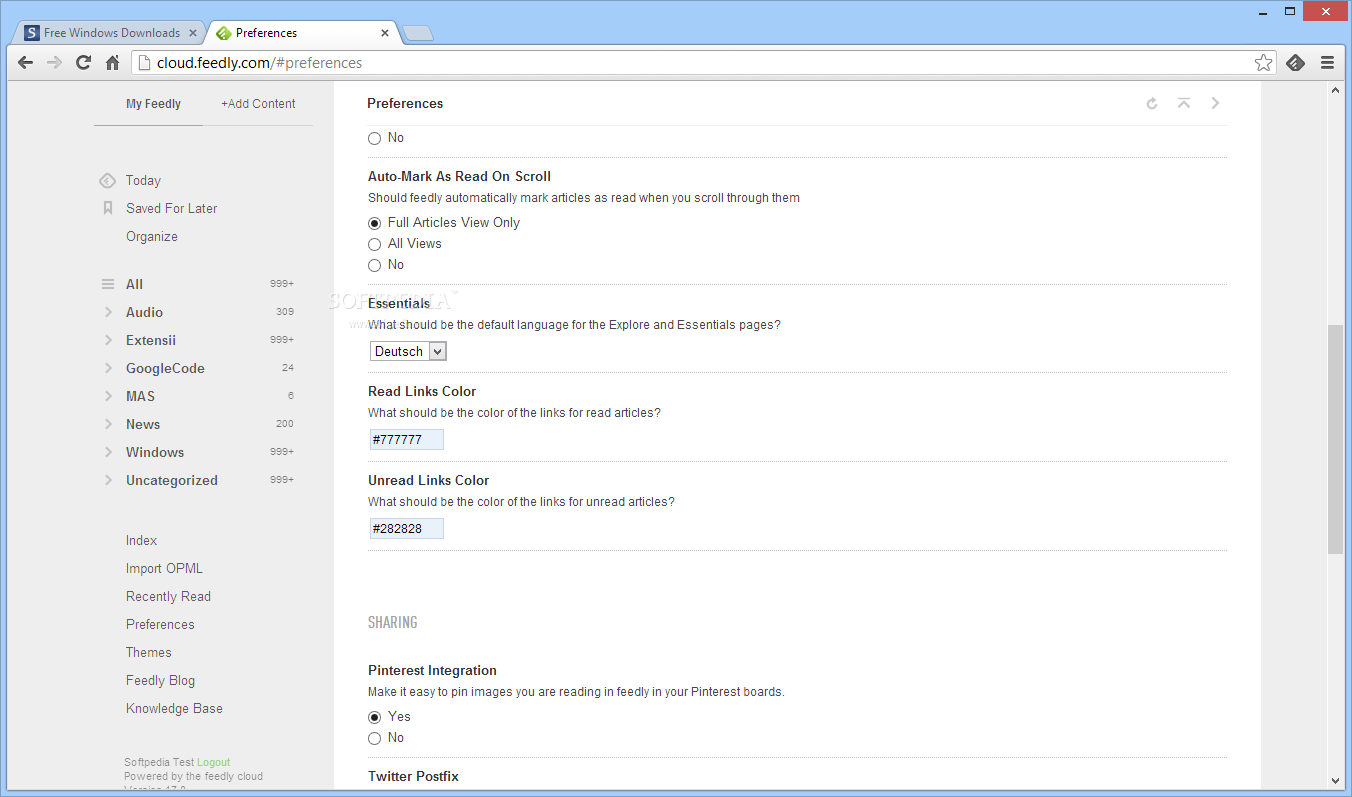Click the SHARING section heading
This screenshot has width=1352, height=797.
tap(392, 622)
